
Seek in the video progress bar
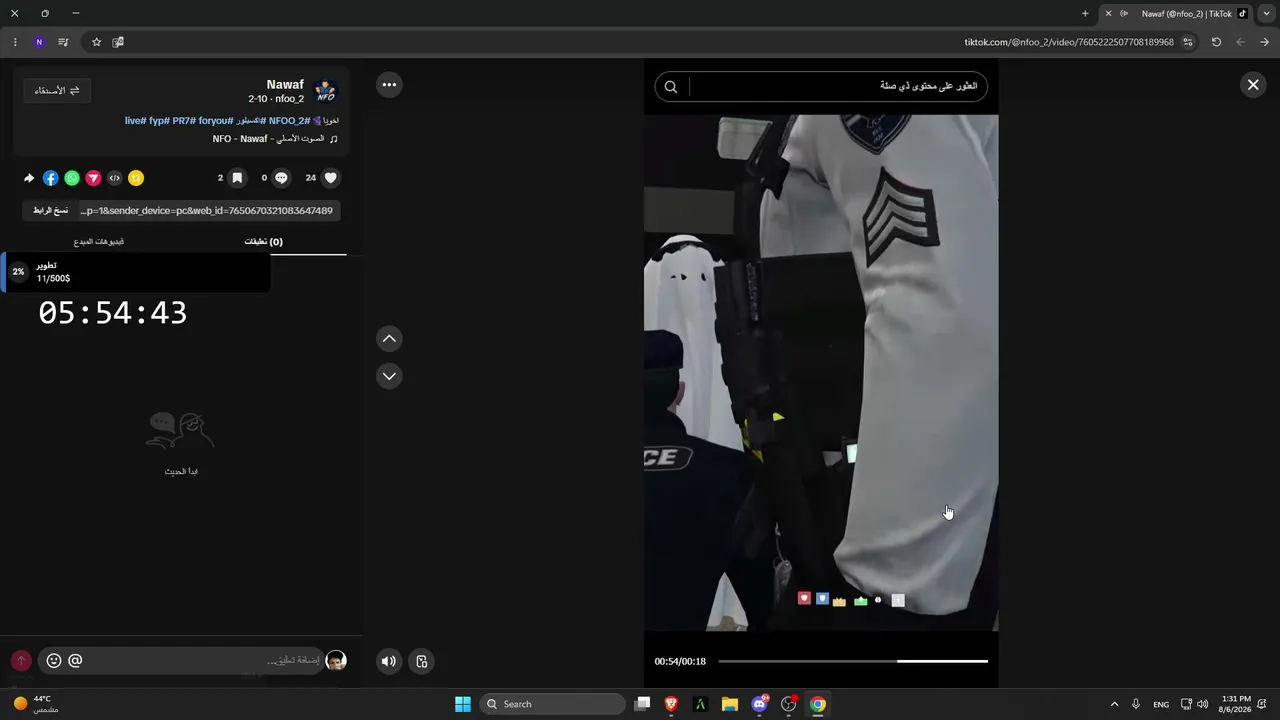pos(853,661)
